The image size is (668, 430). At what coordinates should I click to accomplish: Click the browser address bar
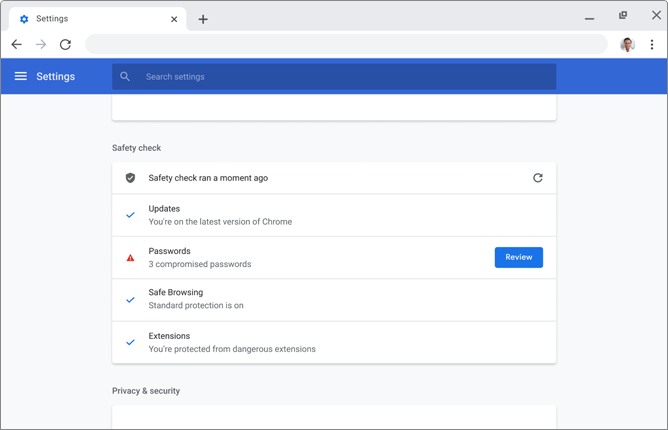pyautogui.click(x=346, y=45)
